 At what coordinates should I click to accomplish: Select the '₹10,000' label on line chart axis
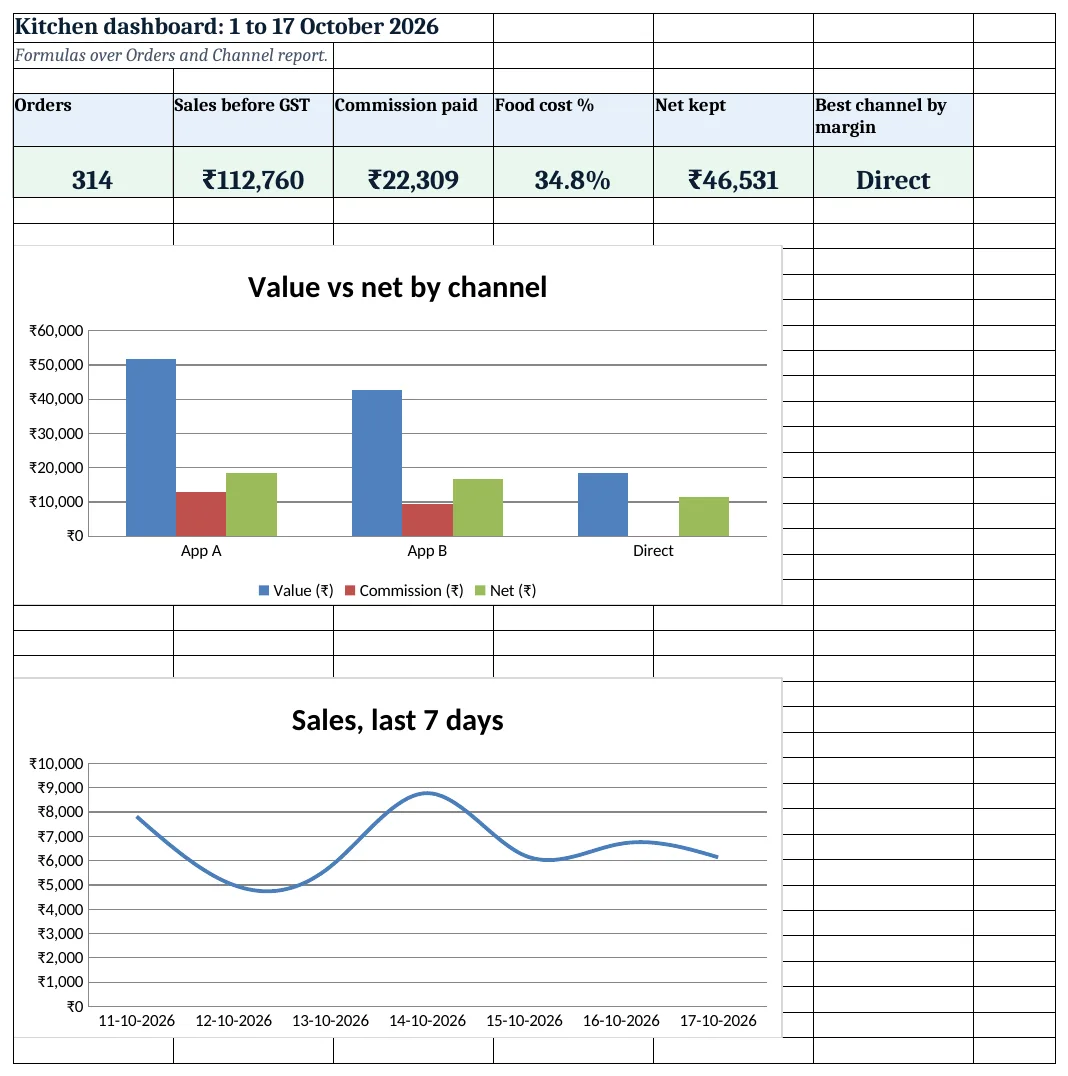(56, 764)
